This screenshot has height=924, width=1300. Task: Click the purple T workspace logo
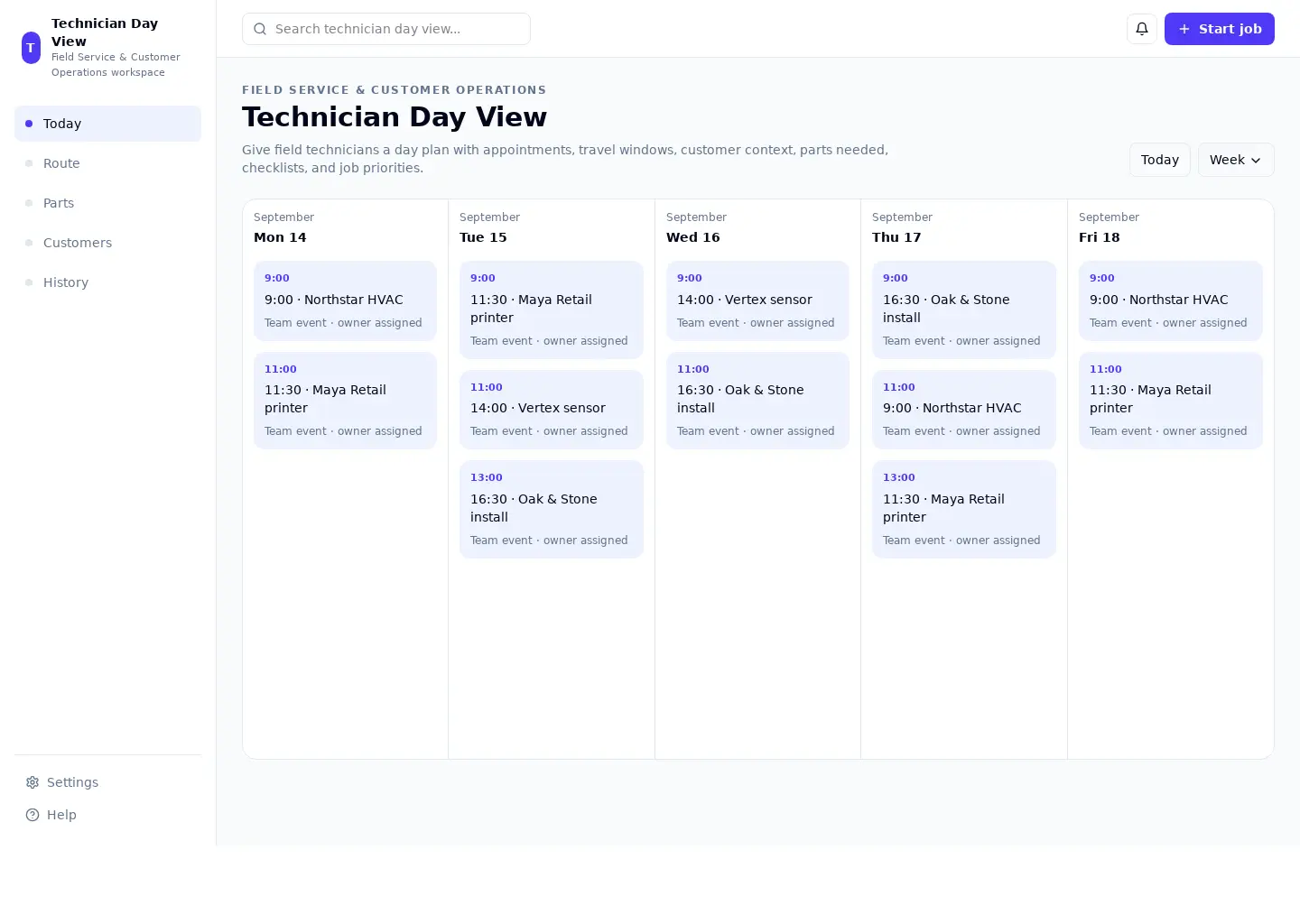click(31, 47)
